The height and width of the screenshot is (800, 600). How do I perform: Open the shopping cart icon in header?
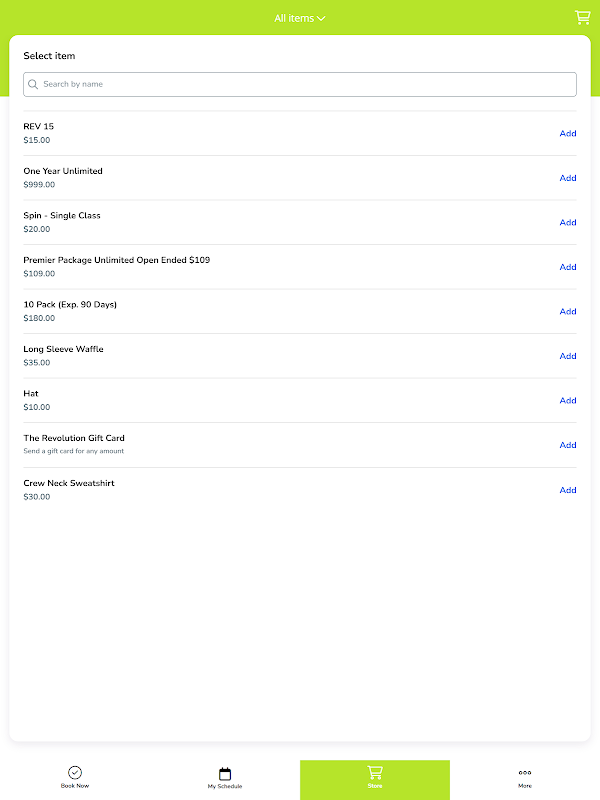click(582, 17)
